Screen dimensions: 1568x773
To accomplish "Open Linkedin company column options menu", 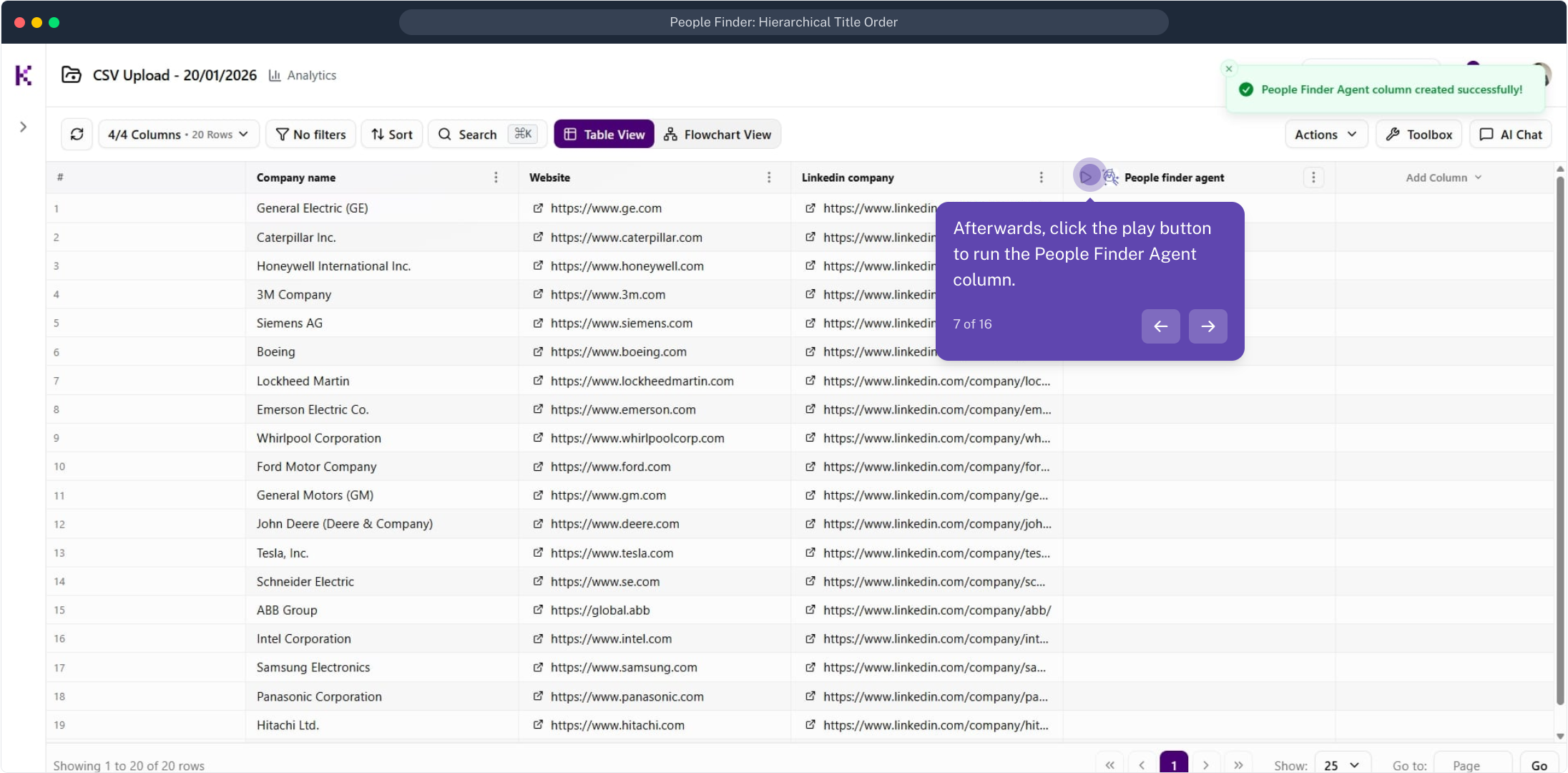I will pyautogui.click(x=1042, y=178).
